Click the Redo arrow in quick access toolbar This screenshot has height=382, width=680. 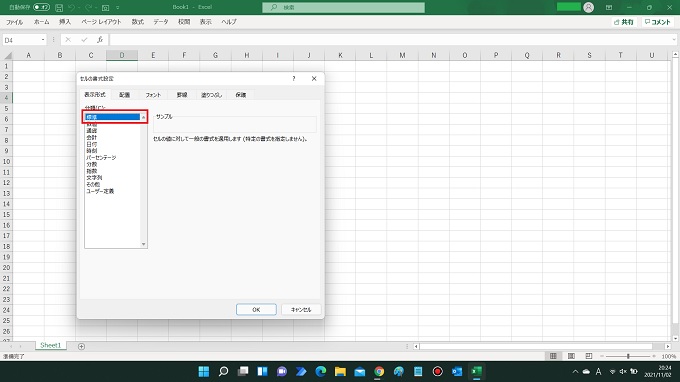(x=88, y=7)
